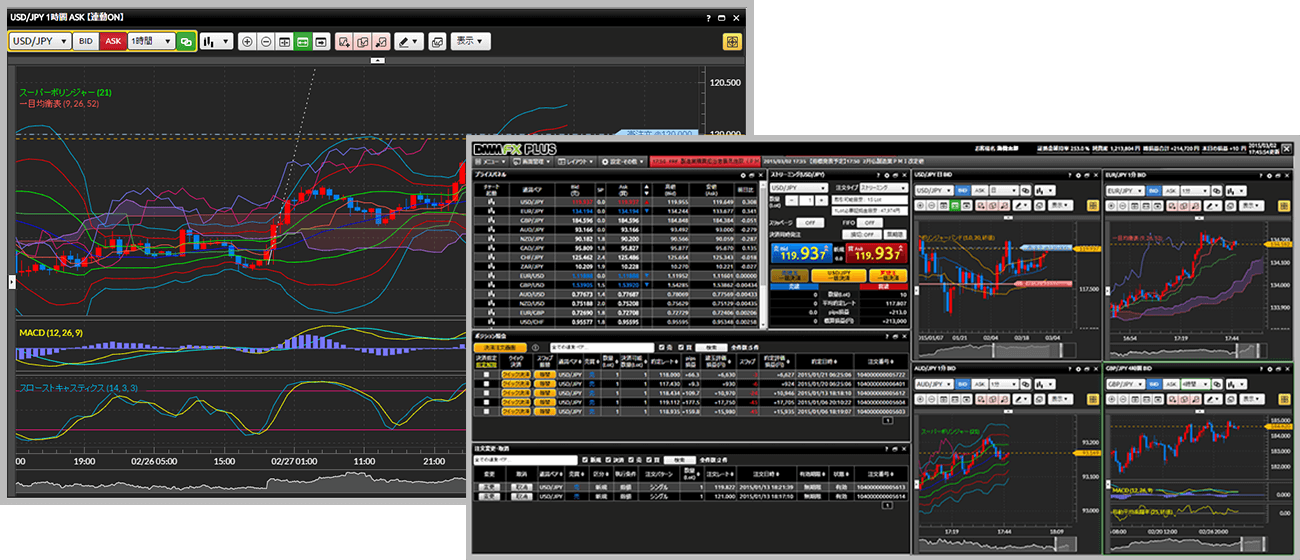
Task: Click the USD/JPY 一括決済 button
Action: (x=838, y=277)
